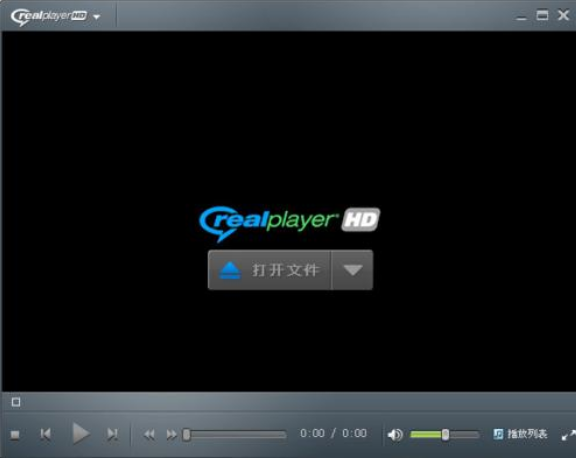Click the small square above the stop button
This screenshot has height=458, width=576.
coord(16,402)
